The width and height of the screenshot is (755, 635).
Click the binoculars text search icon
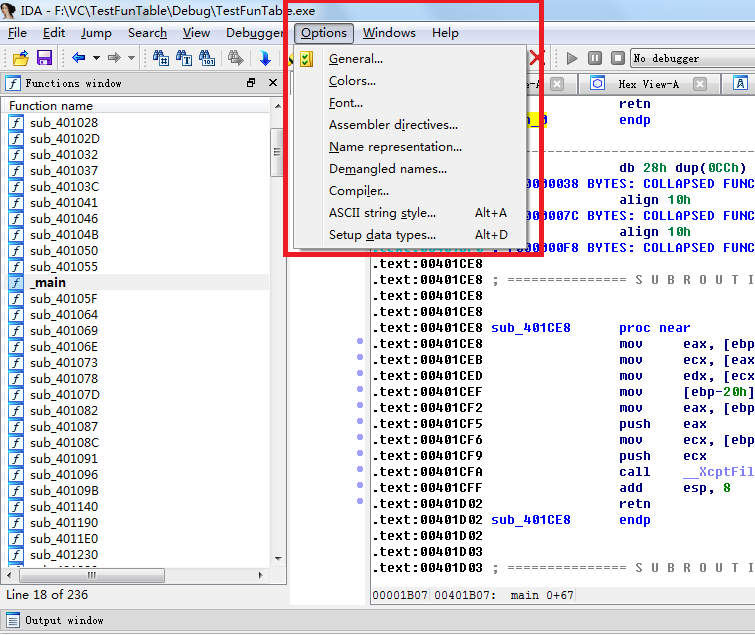[x=184, y=58]
